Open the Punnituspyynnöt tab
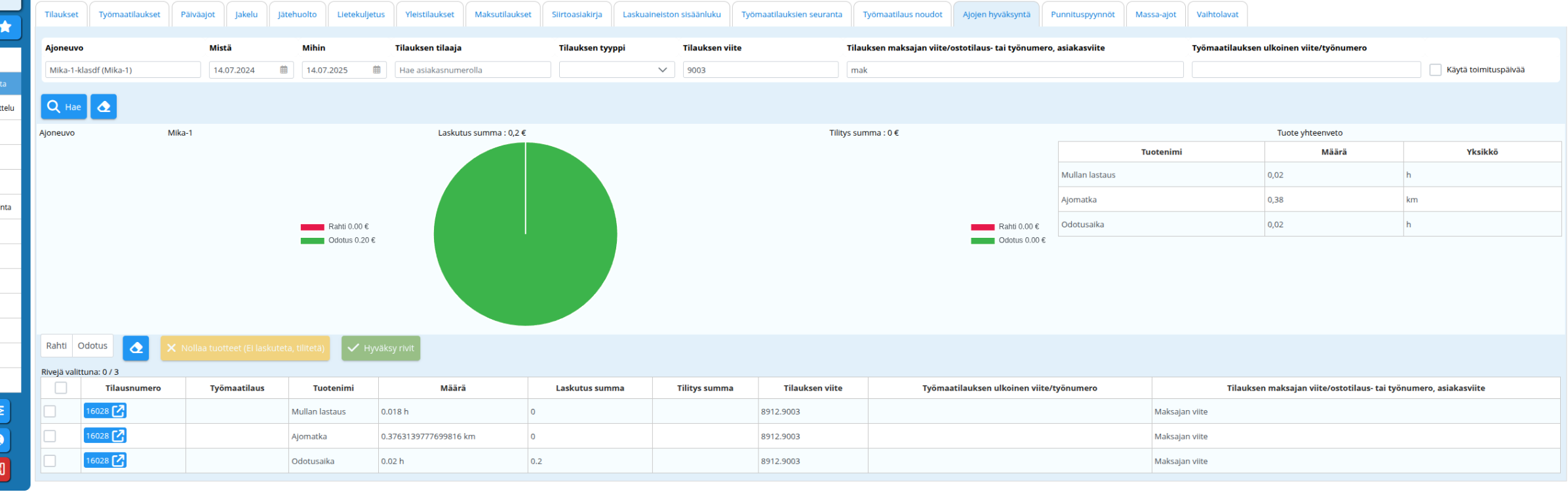The width and height of the screenshot is (1568, 492). (x=1082, y=14)
